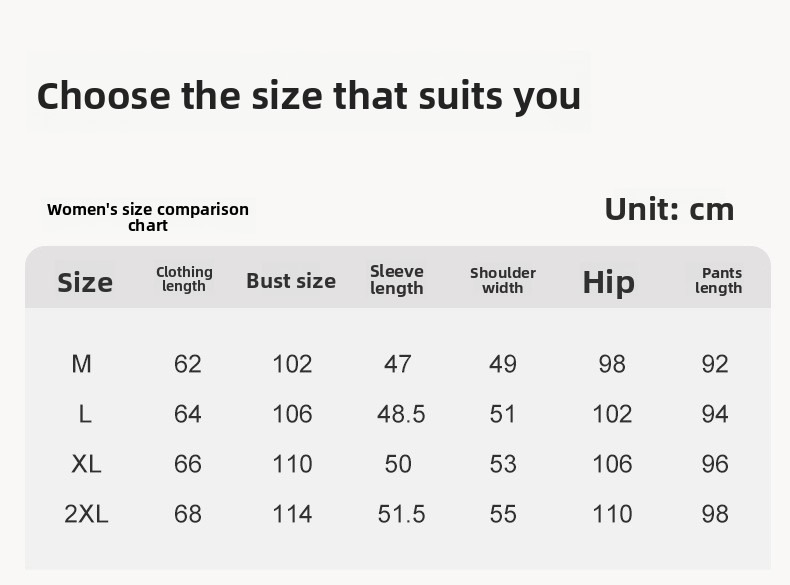Screen dimensions: 790x585
Task: Click the 'Unit: cm' text
Action: tap(669, 209)
